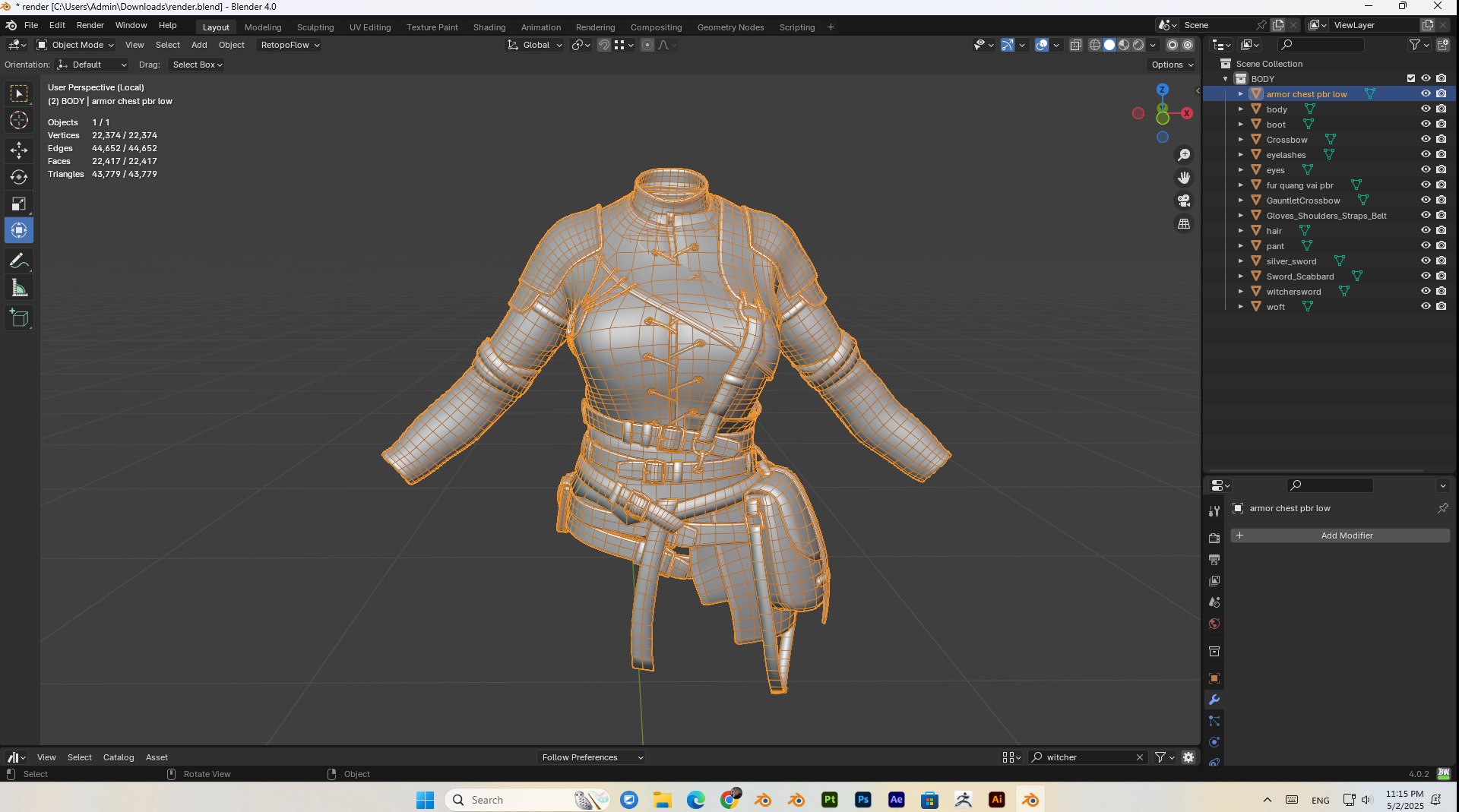The width and height of the screenshot is (1459, 812).
Task: Open Photoshop from the taskbar
Action: pos(863,800)
